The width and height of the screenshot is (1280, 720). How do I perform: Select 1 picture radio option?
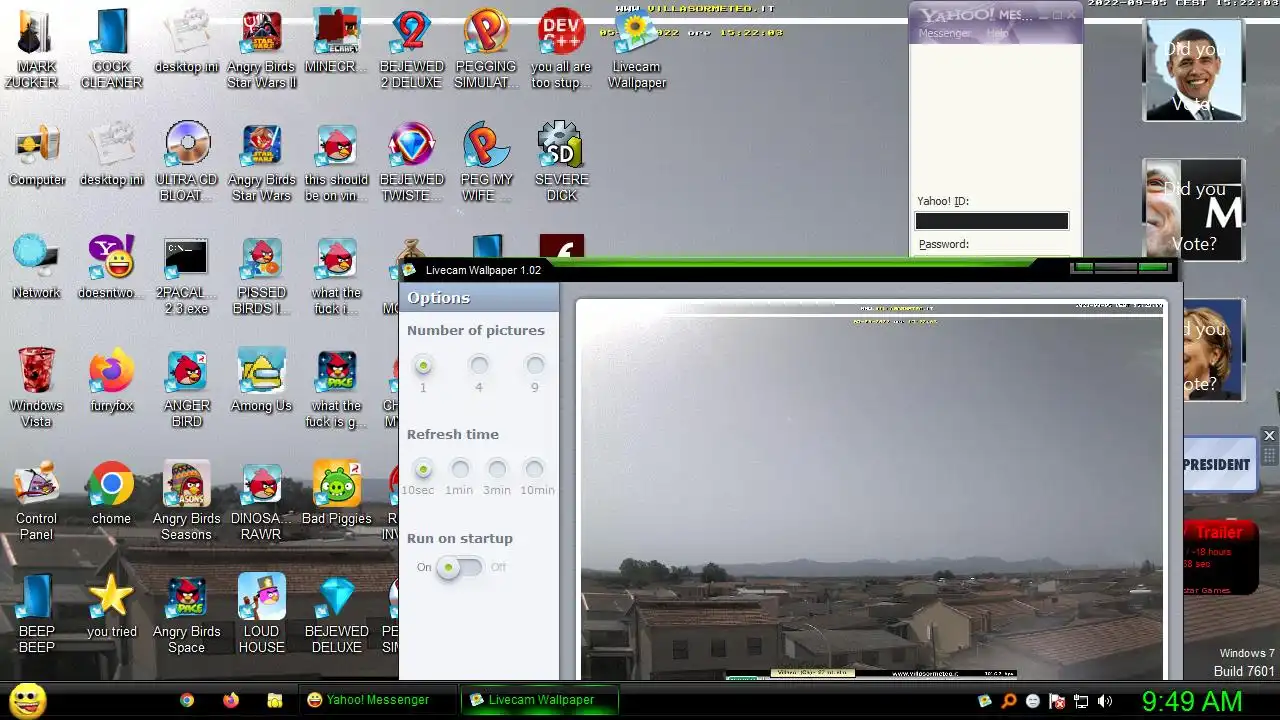pos(423,365)
